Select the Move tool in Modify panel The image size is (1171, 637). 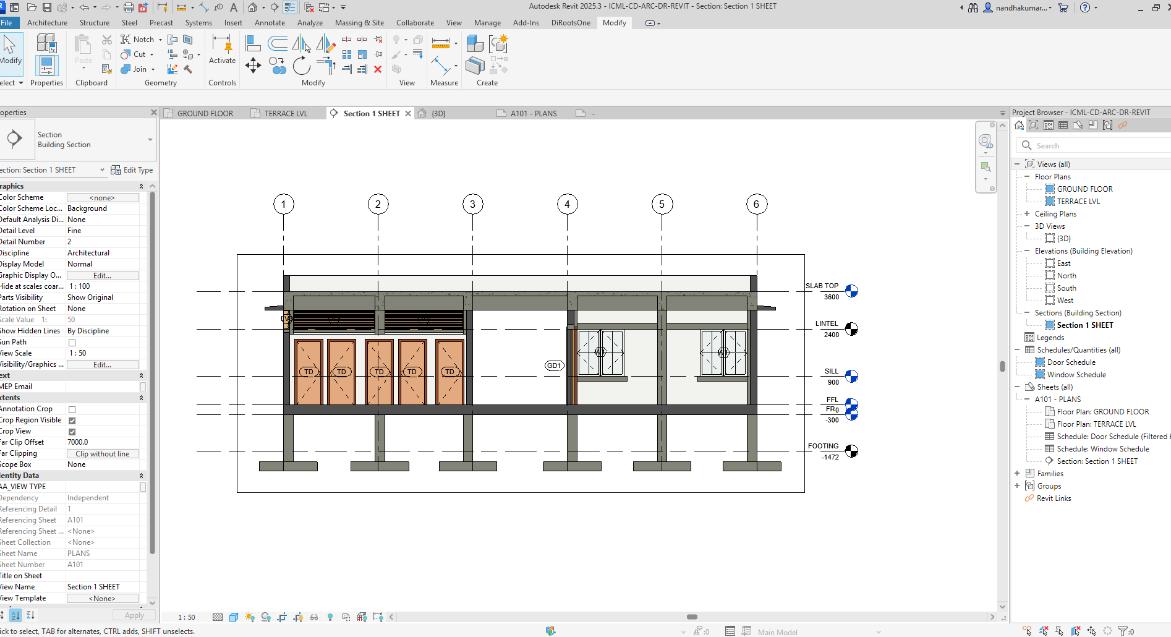coord(253,65)
